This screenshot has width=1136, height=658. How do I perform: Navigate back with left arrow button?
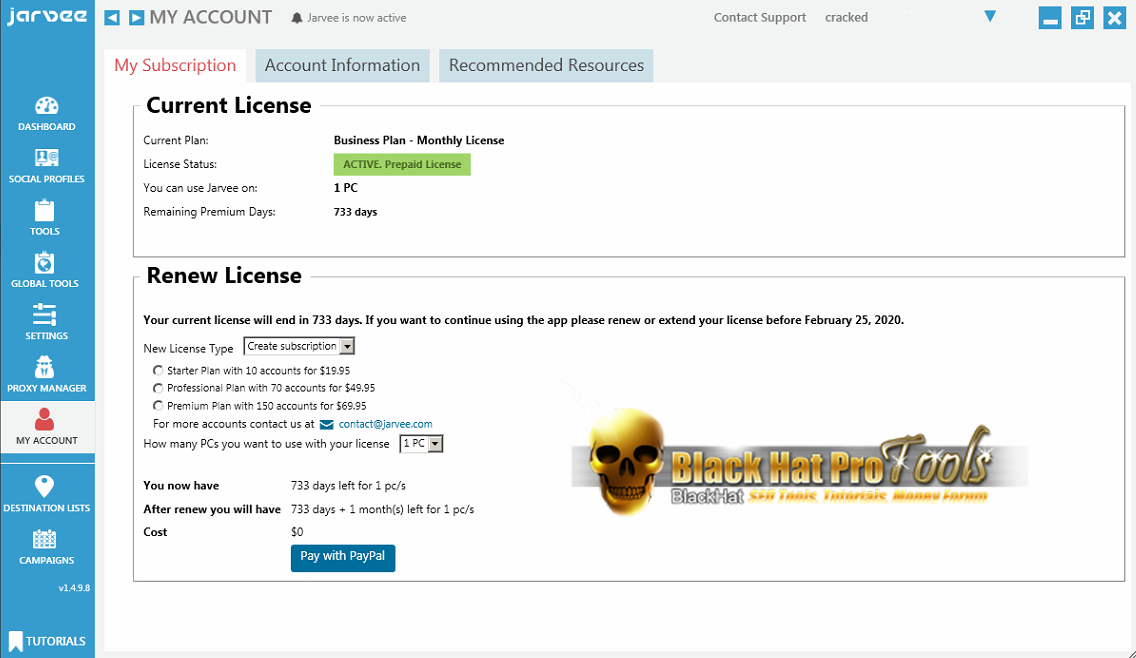coord(112,17)
